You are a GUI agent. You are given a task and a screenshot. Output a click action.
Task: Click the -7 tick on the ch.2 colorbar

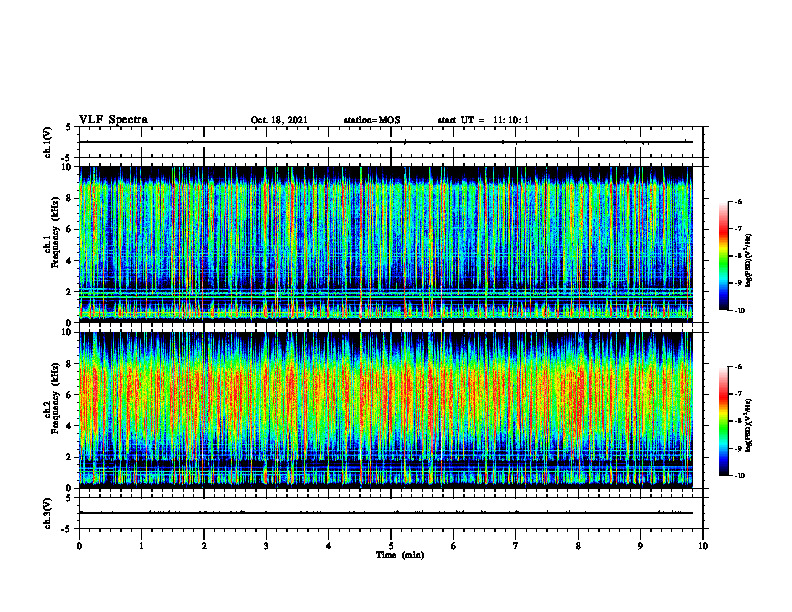click(x=738, y=394)
